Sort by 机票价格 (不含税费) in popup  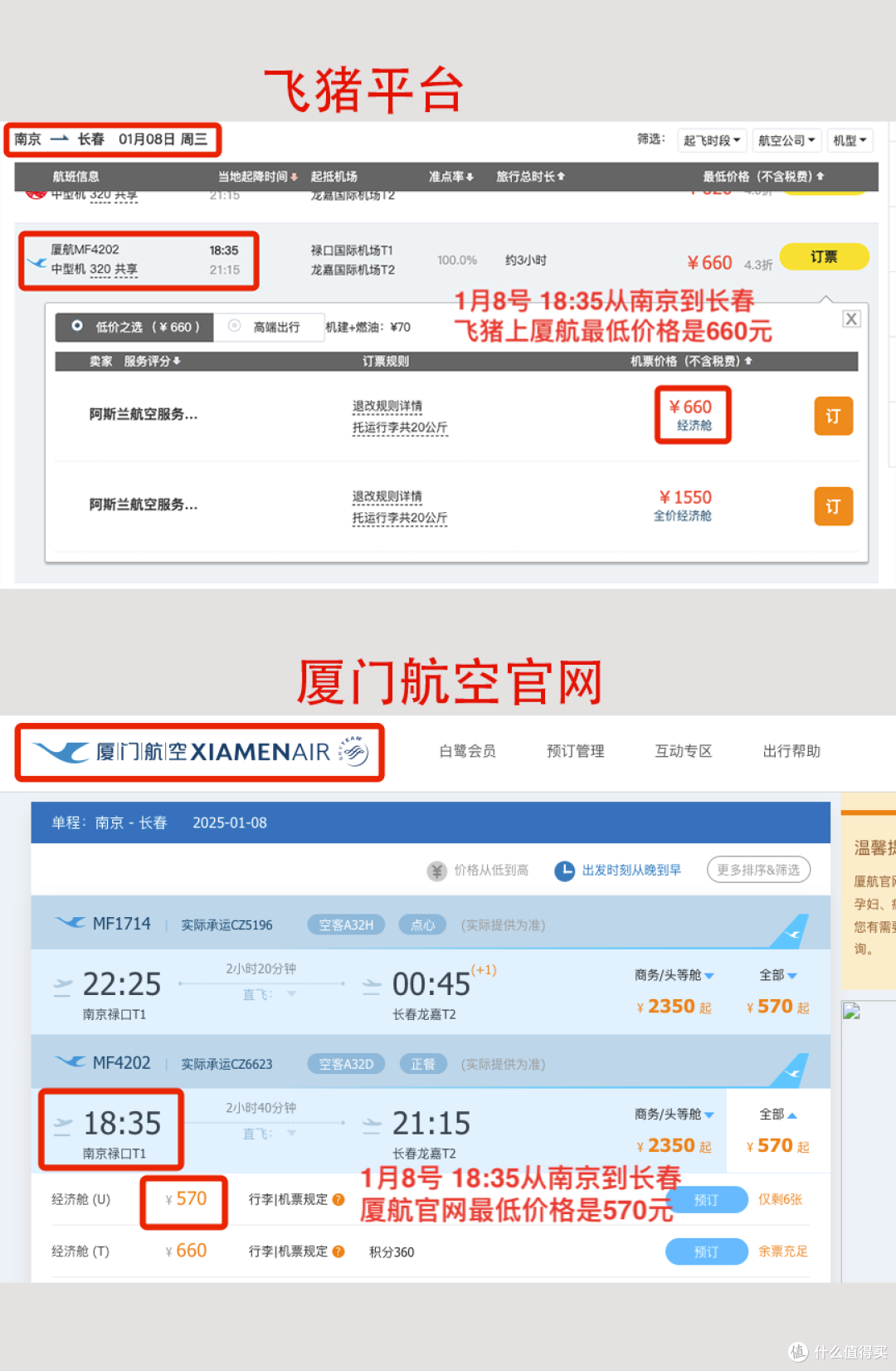click(691, 361)
